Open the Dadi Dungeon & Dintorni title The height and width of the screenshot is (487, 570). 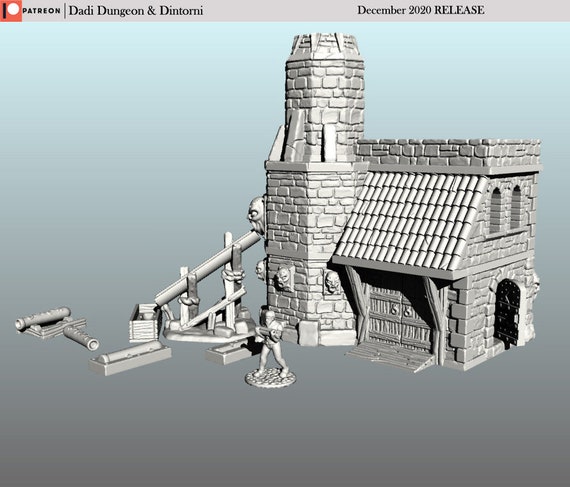[x=136, y=11]
